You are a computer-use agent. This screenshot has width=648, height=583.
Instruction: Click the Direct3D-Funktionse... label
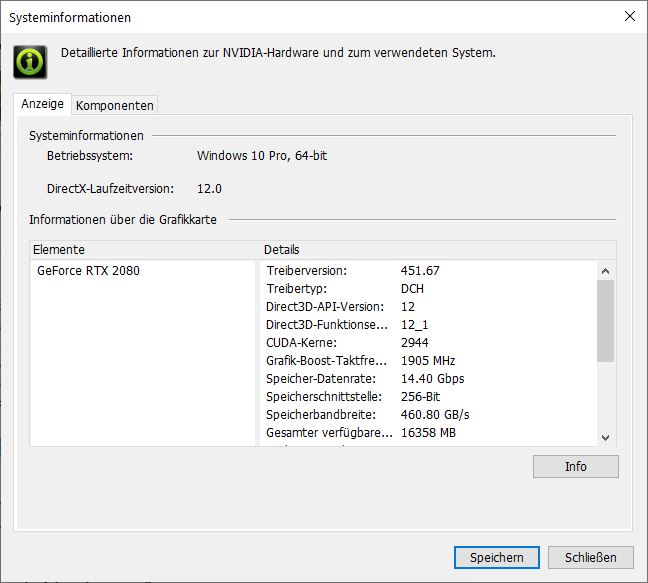coord(327,325)
